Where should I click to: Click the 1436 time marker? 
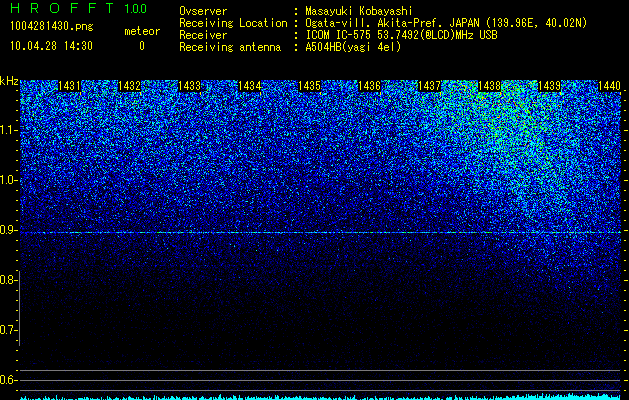coord(369,86)
